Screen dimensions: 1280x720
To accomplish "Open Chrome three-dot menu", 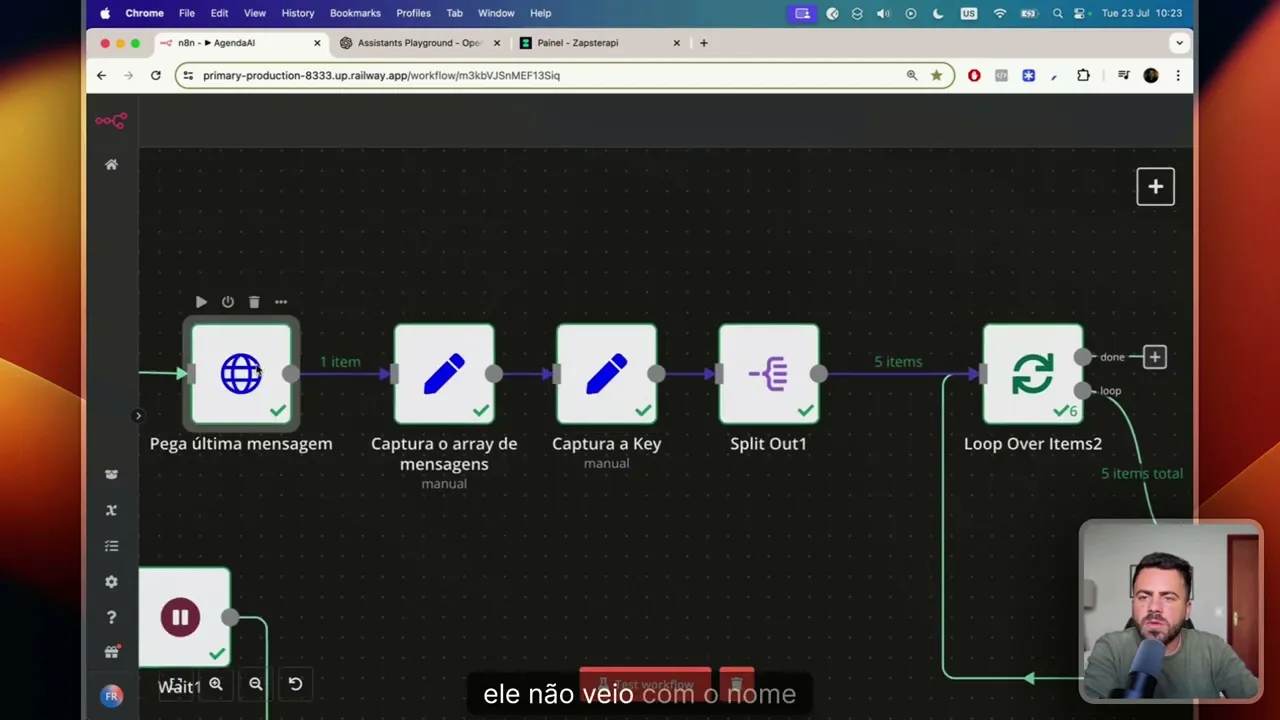I will (x=1178, y=75).
